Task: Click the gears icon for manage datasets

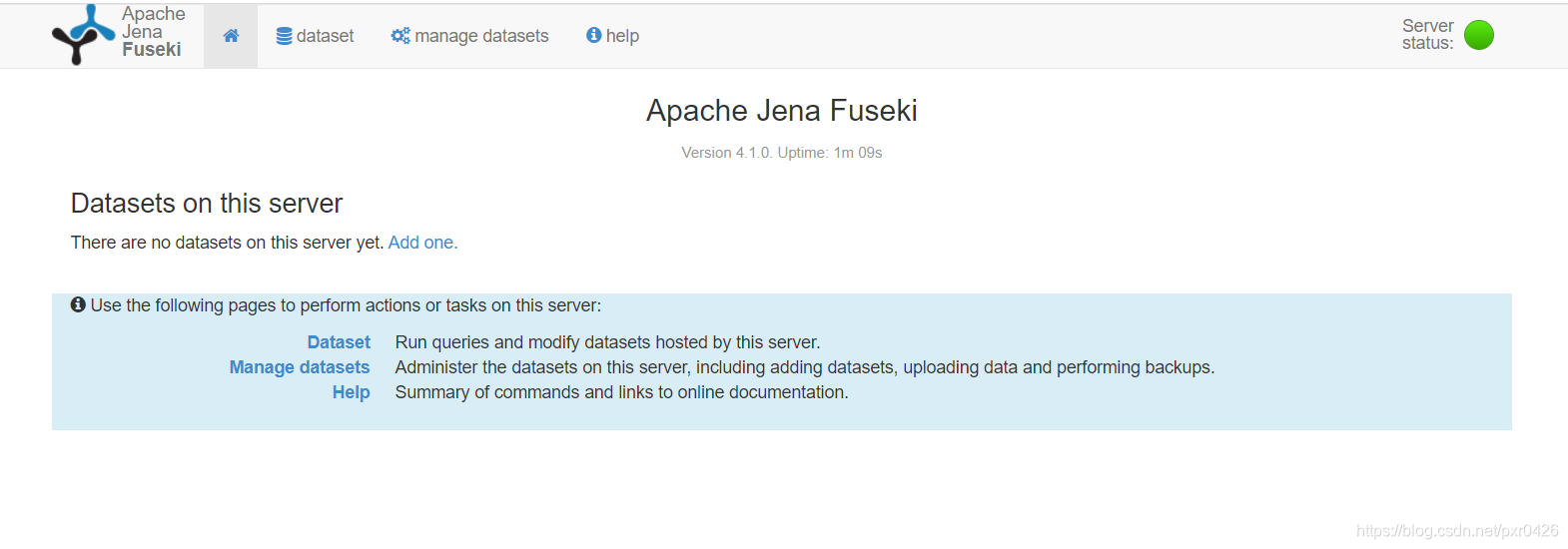Action: pos(400,36)
